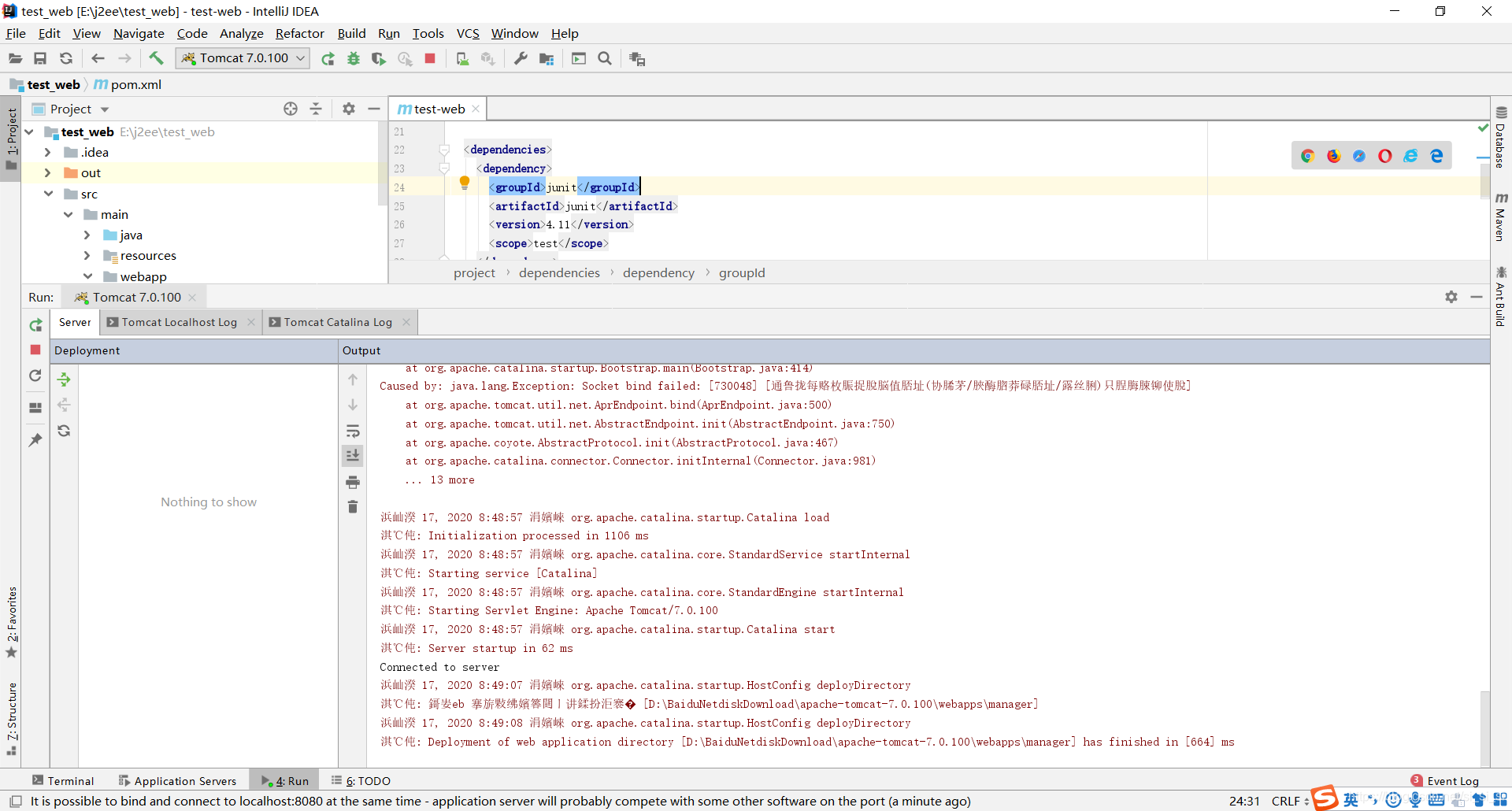Screen dimensions: 1512x811
Task: Open the Tomcat 7.0.100 run configuration dropdown
Action: coord(300,57)
